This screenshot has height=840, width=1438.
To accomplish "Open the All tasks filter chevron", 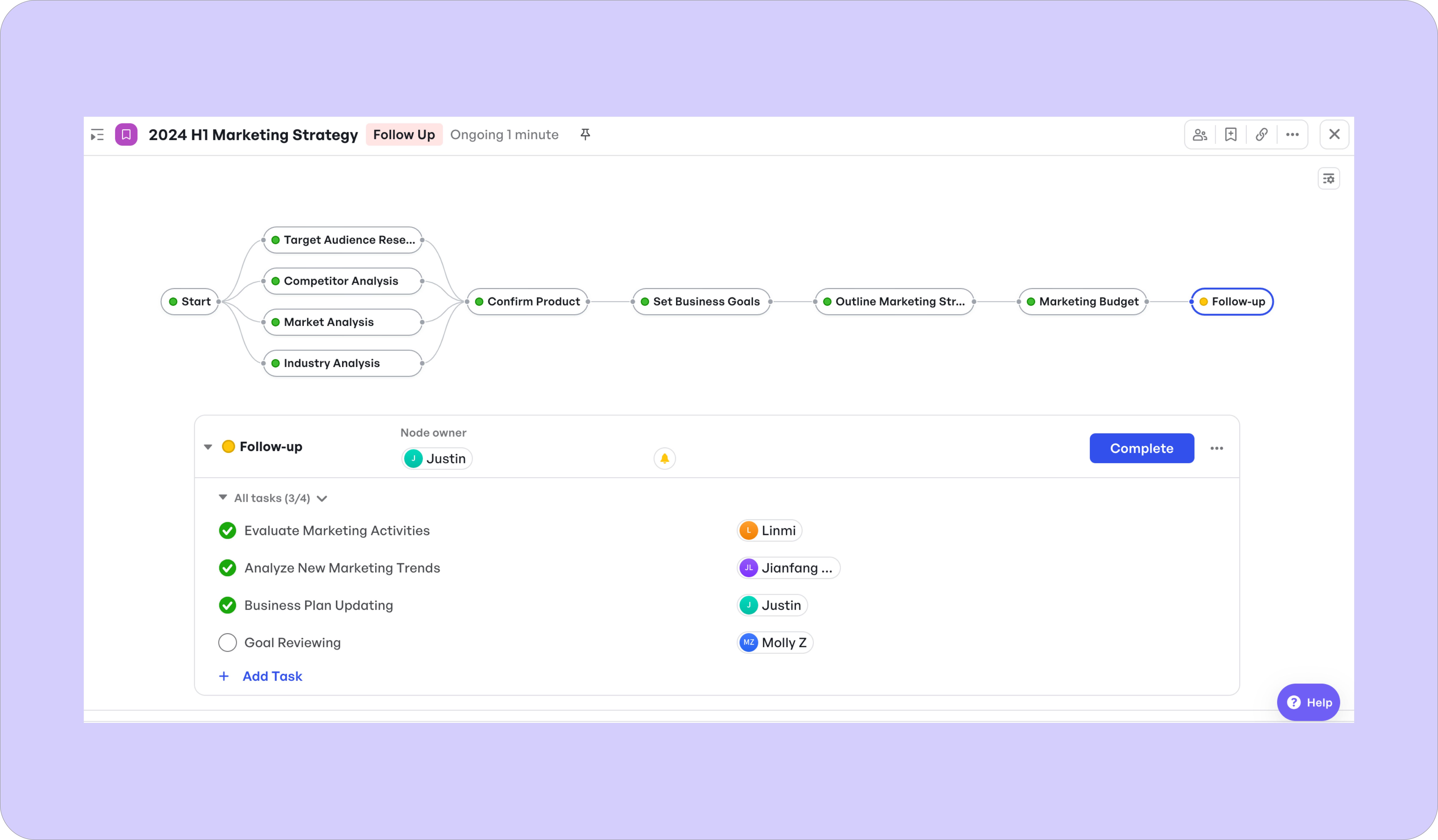I will [322, 499].
